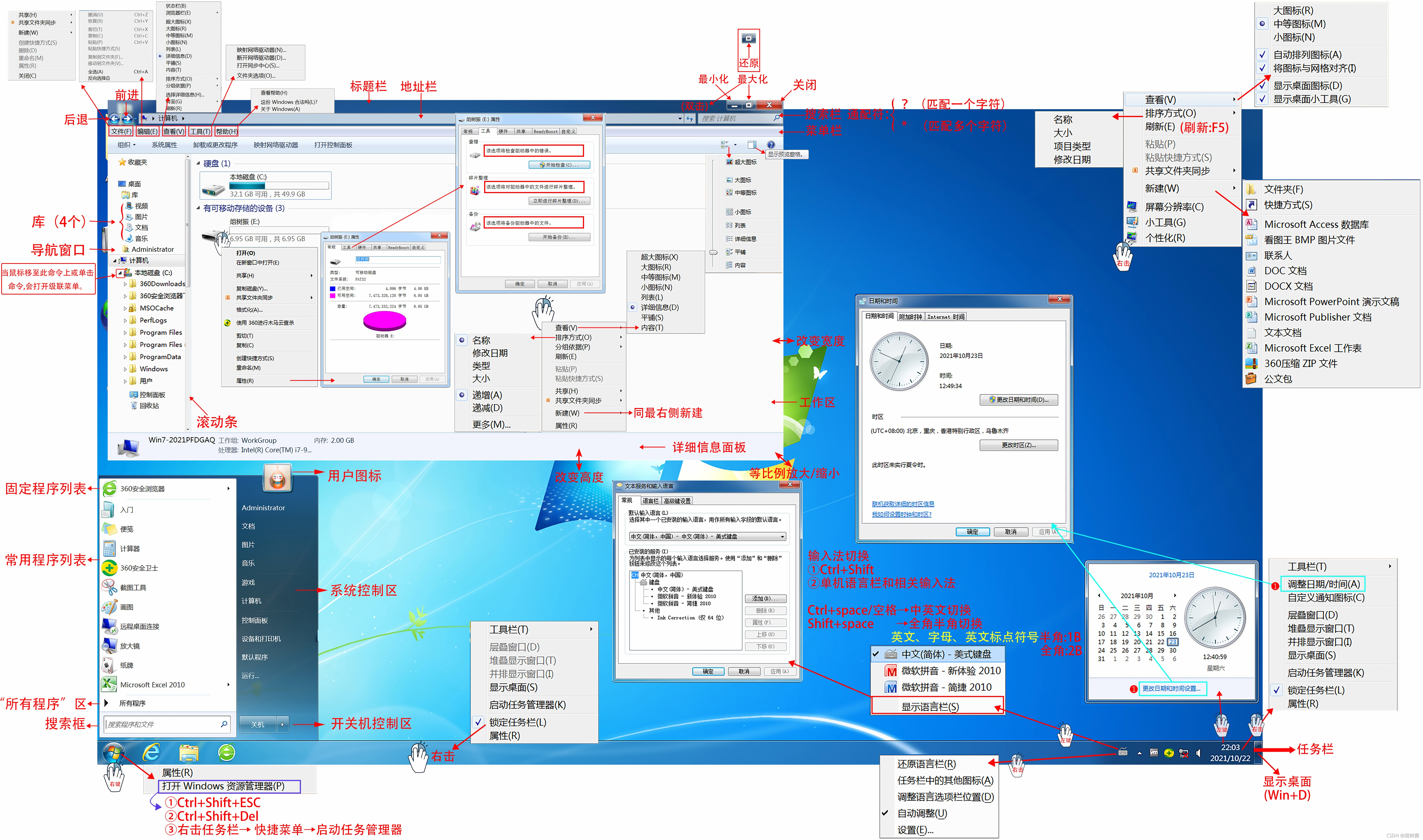The height and width of the screenshot is (840, 1423).
Task: Click the arrow beside the 关机 button
Action: pyautogui.click(x=282, y=724)
